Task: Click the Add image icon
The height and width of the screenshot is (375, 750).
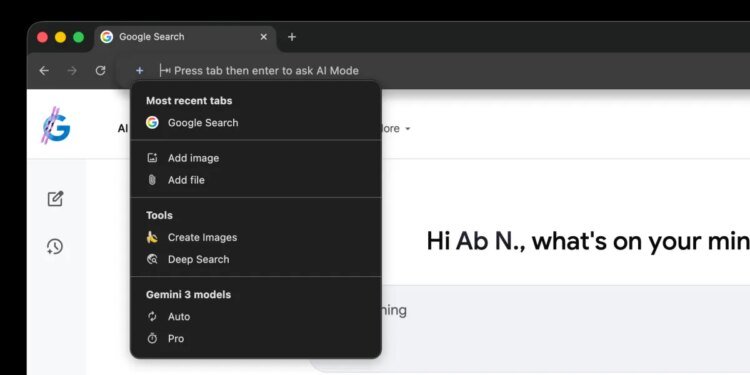Action: (152, 158)
